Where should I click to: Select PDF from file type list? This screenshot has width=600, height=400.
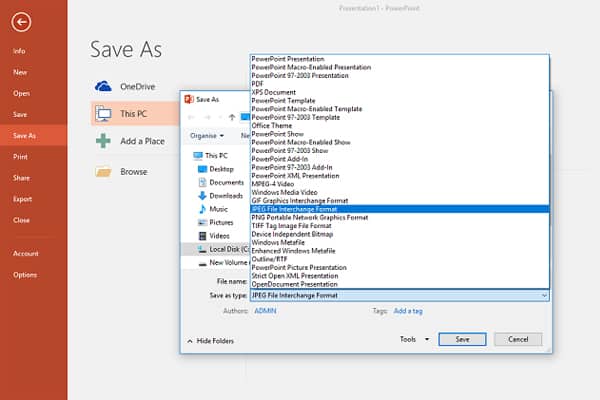pos(257,83)
